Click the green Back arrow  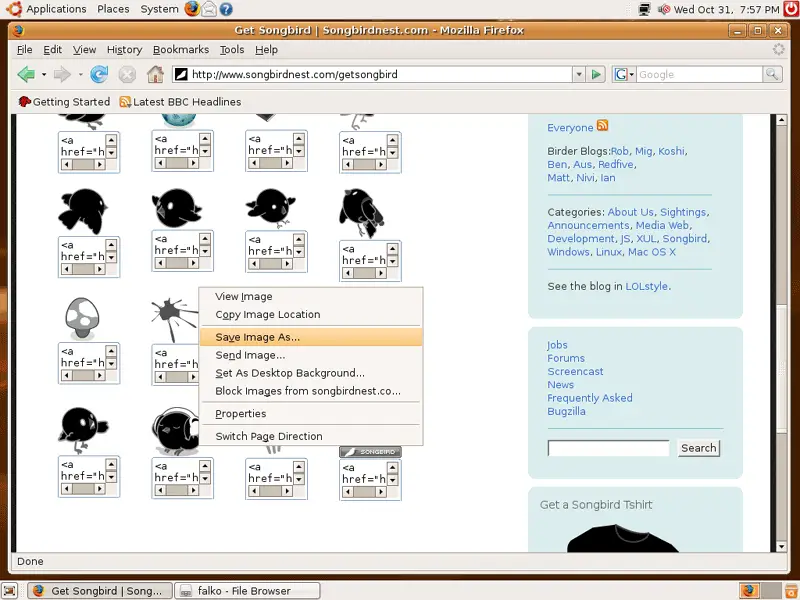tap(25, 74)
